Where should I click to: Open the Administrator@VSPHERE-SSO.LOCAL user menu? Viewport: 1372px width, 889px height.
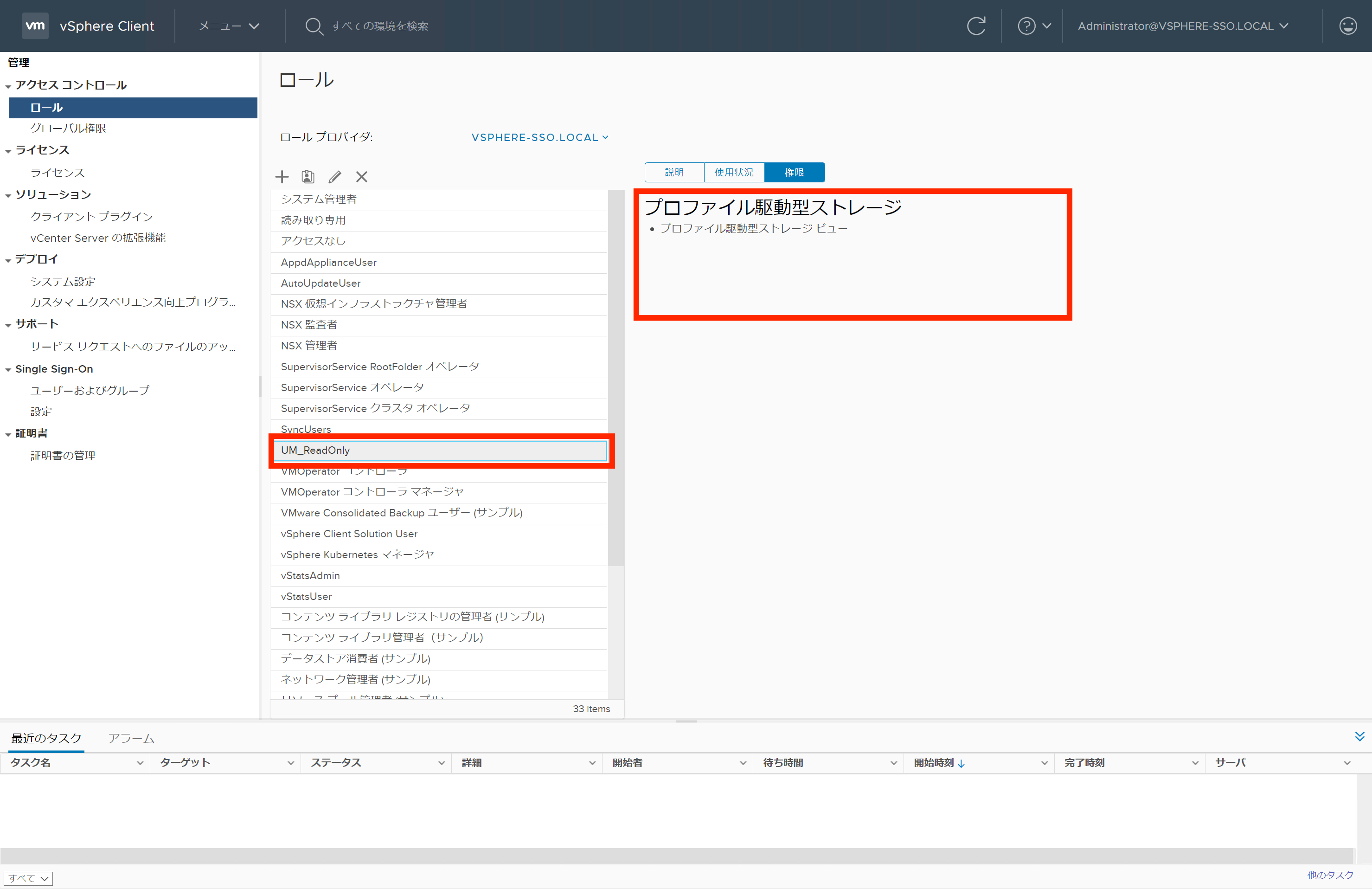1183,26
